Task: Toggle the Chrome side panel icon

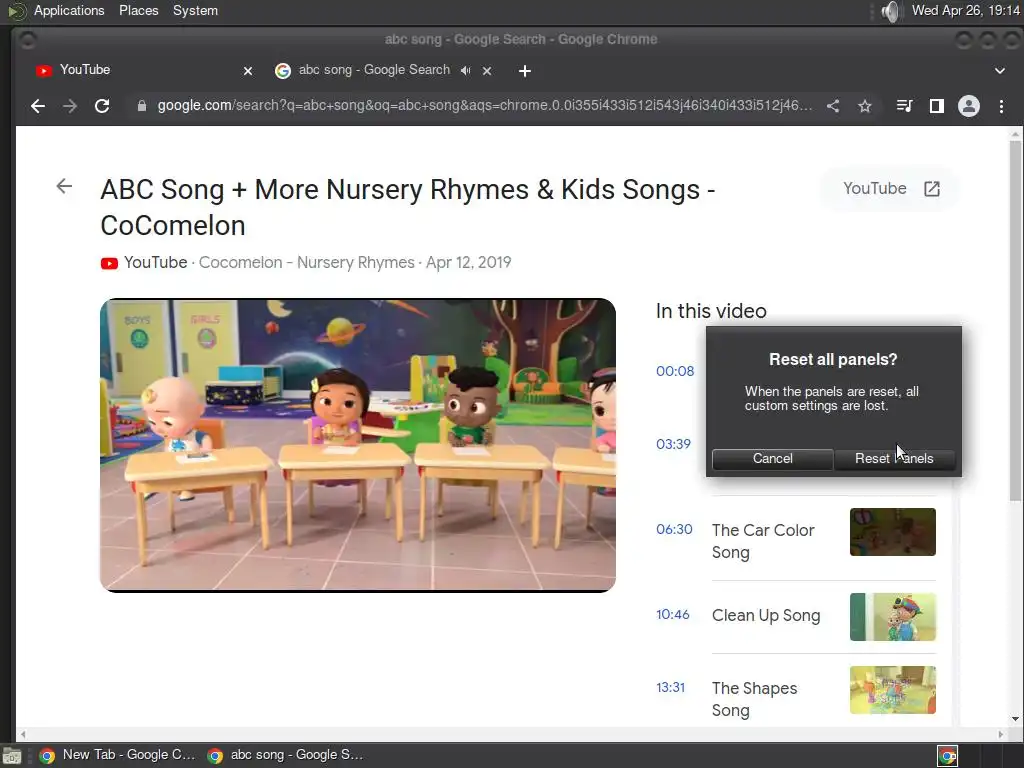Action: pyautogui.click(x=936, y=106)
